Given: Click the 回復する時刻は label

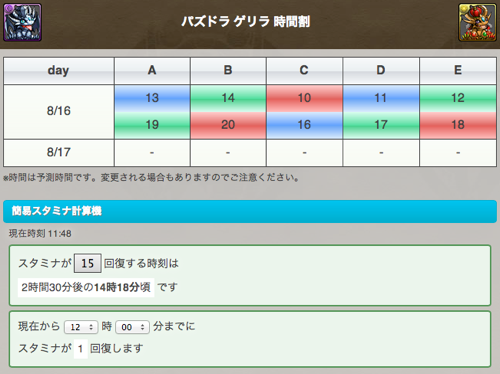Looking at the screenshot, I should 141,263.
